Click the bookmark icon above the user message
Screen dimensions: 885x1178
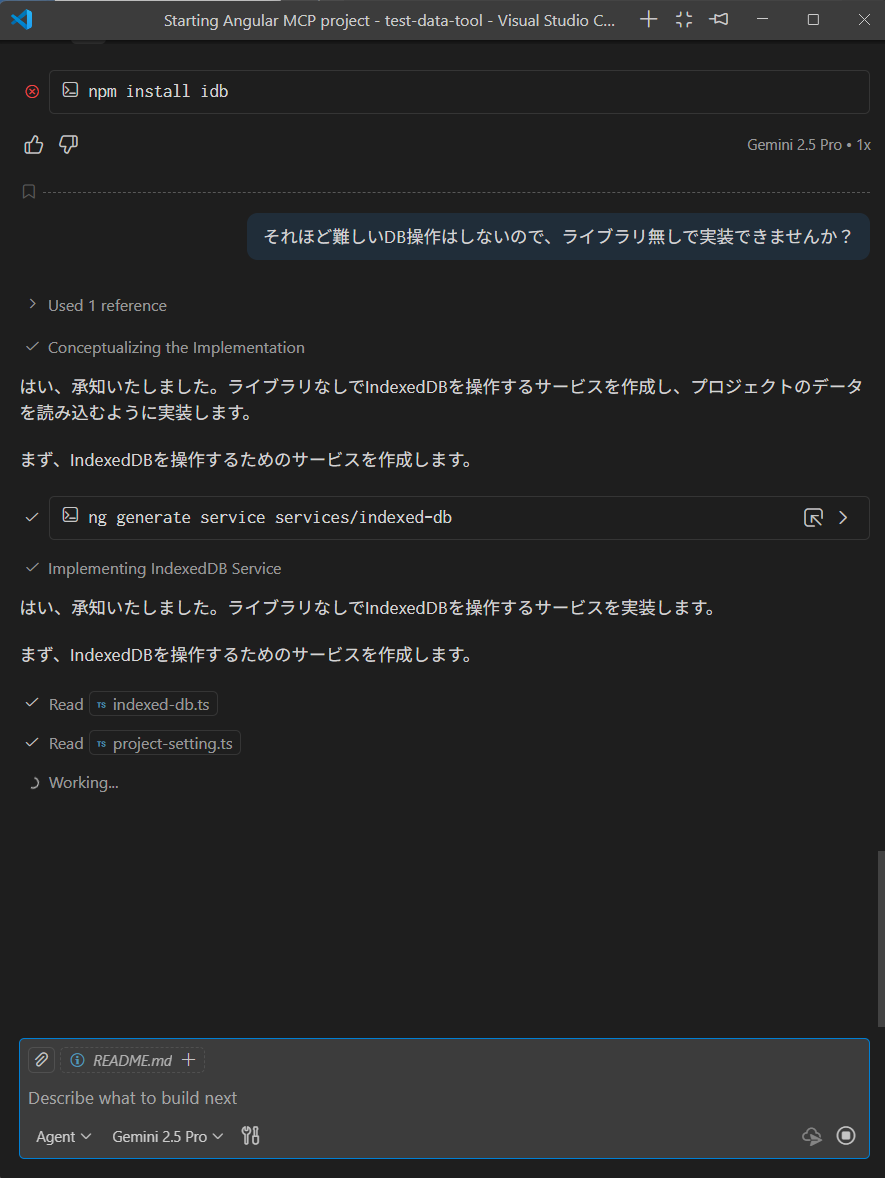28,191
